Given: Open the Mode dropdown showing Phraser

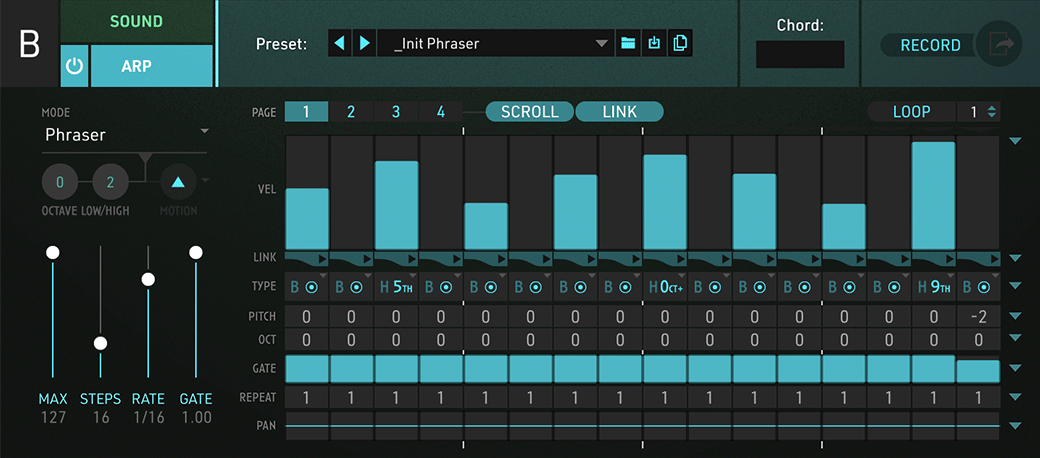Looking at the screenshot, I should 125,133.
